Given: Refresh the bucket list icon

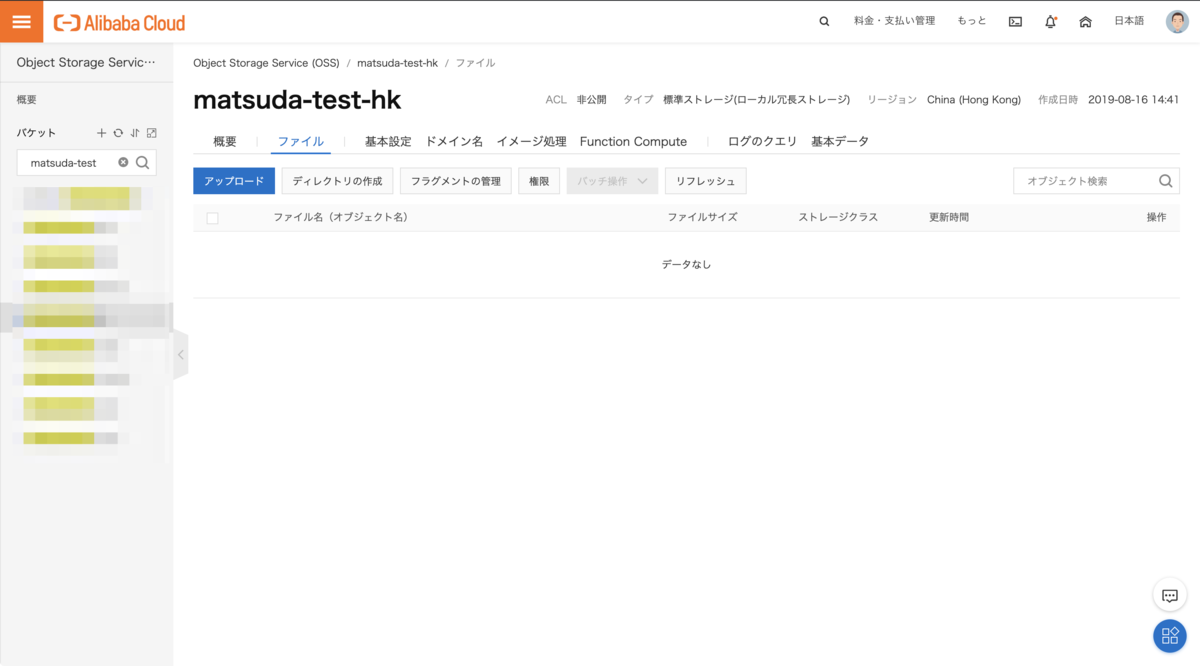Looking at the screenshot, I should point(118,133).
